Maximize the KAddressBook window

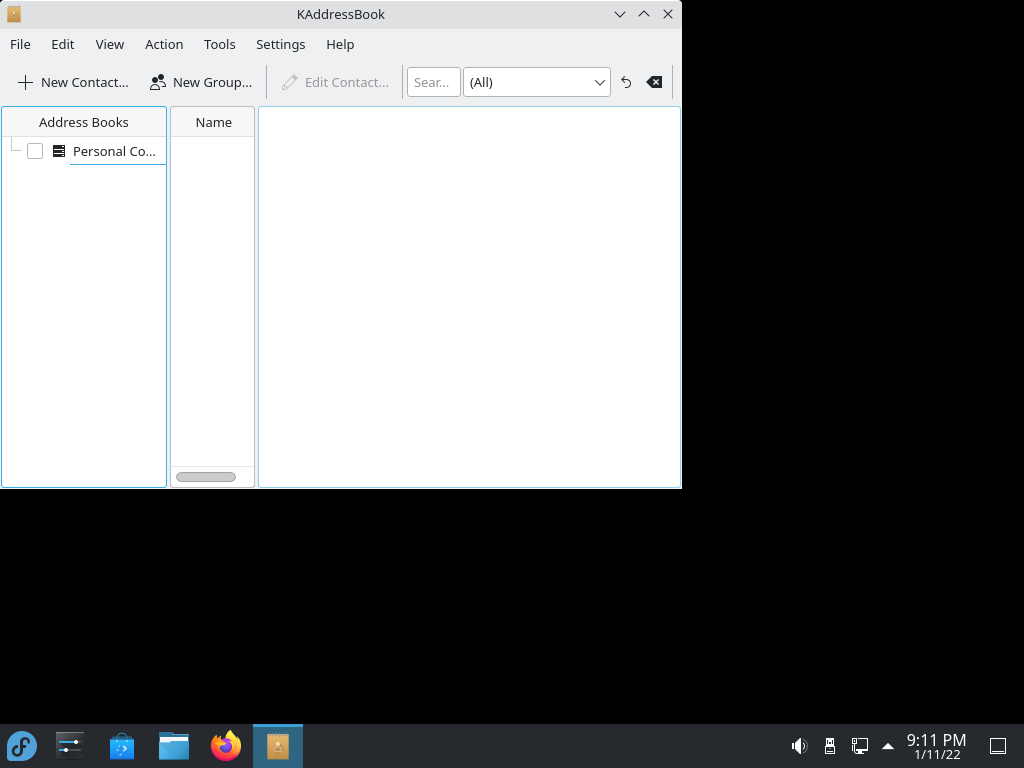tap(644, 14)
